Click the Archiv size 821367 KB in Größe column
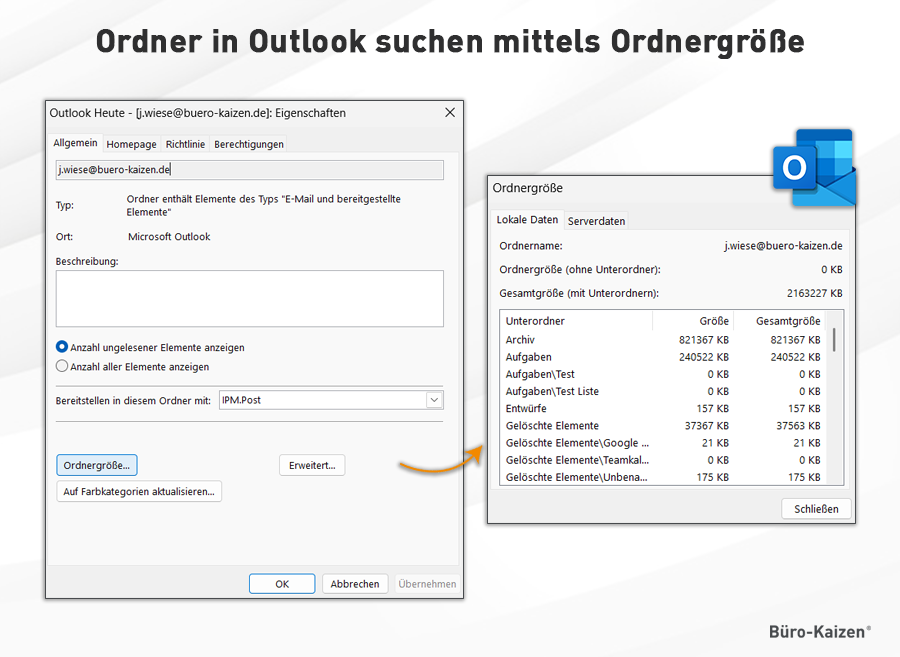This screenshot has width=900, height=657. 704,340
